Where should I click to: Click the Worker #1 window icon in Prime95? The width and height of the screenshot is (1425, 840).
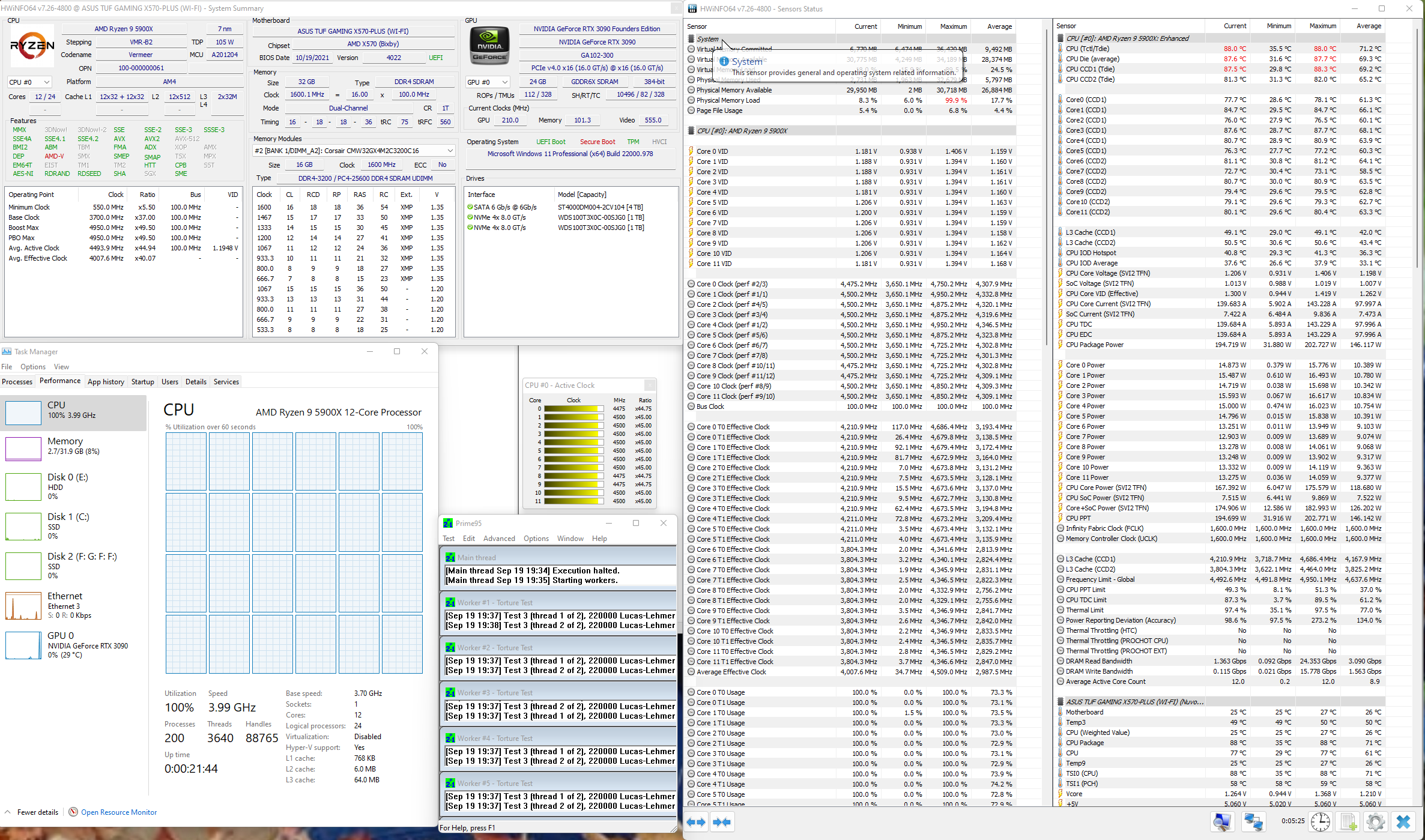(450, 602)
